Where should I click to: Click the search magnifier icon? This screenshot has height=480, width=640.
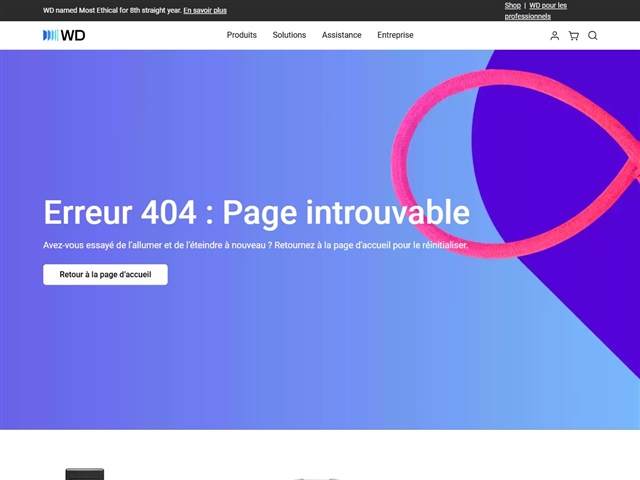pos(592,36)
